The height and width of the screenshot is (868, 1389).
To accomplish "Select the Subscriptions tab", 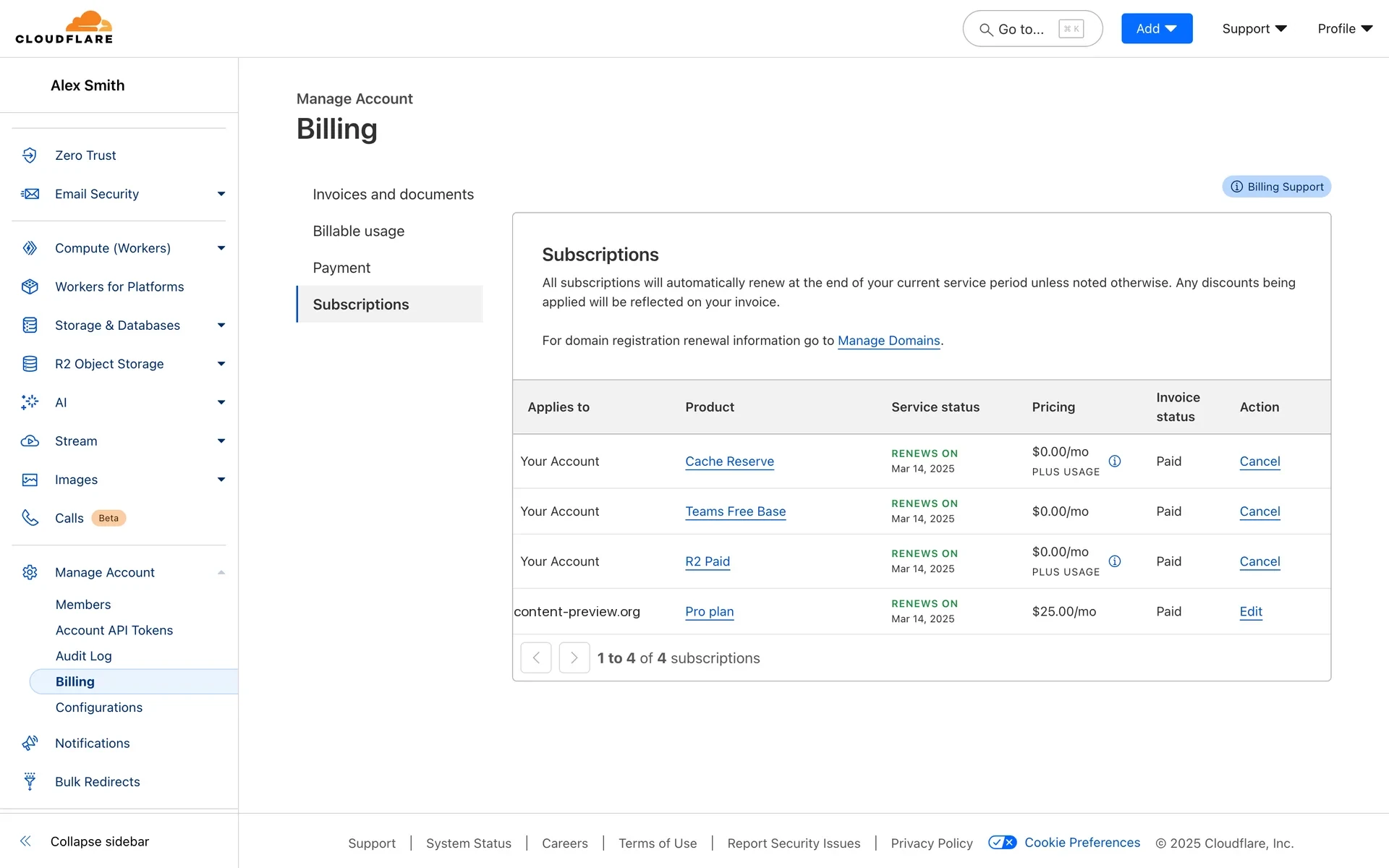I will (389, 305).
